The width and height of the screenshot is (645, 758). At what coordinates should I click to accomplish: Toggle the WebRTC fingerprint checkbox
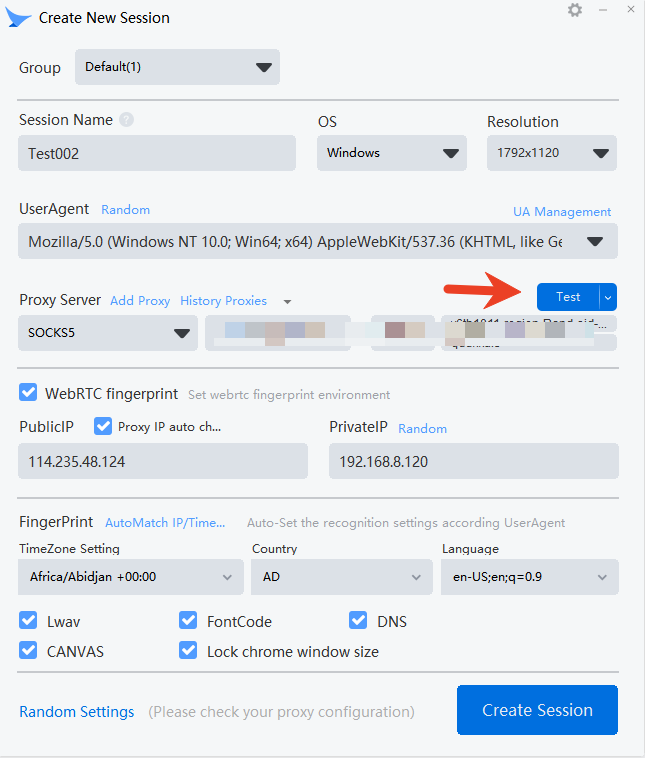tap(28, 393)
